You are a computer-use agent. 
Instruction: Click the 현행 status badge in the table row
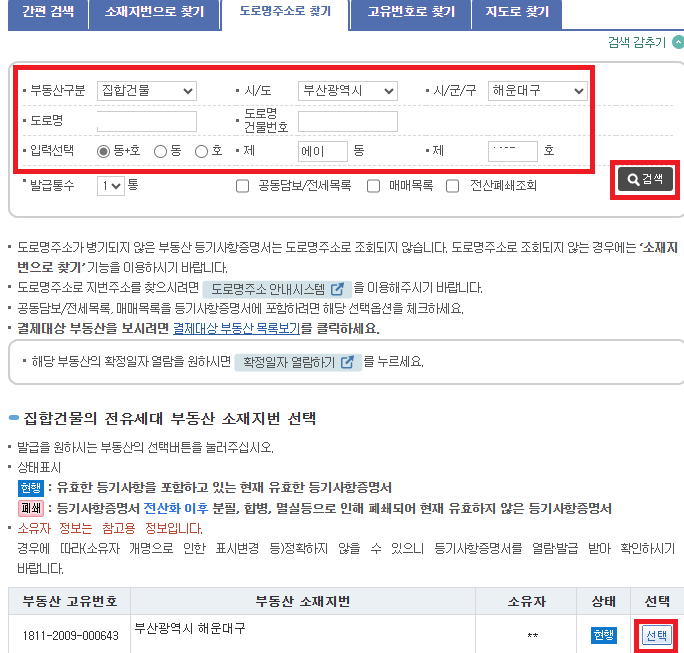[604, 635]
